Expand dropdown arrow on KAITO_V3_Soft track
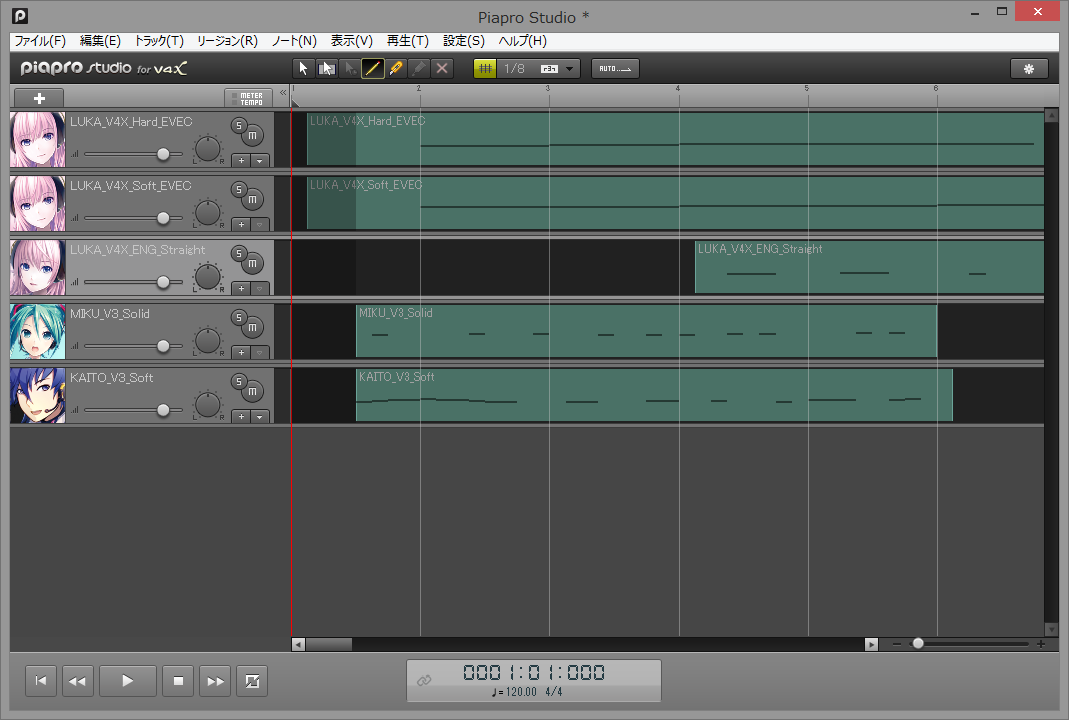Screen dimensions: 1069x720 [260, 417]
